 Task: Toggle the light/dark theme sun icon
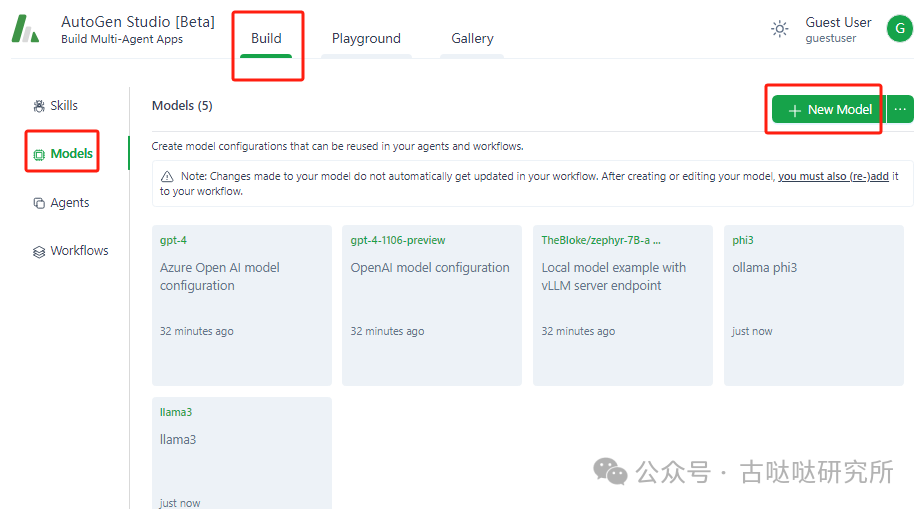(779, 29)
